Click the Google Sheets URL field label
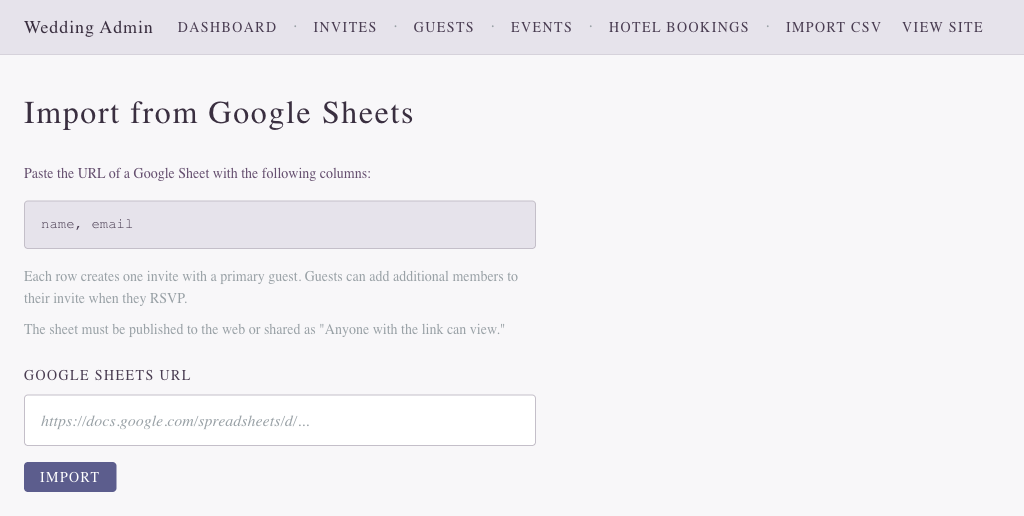 (107, 375)
